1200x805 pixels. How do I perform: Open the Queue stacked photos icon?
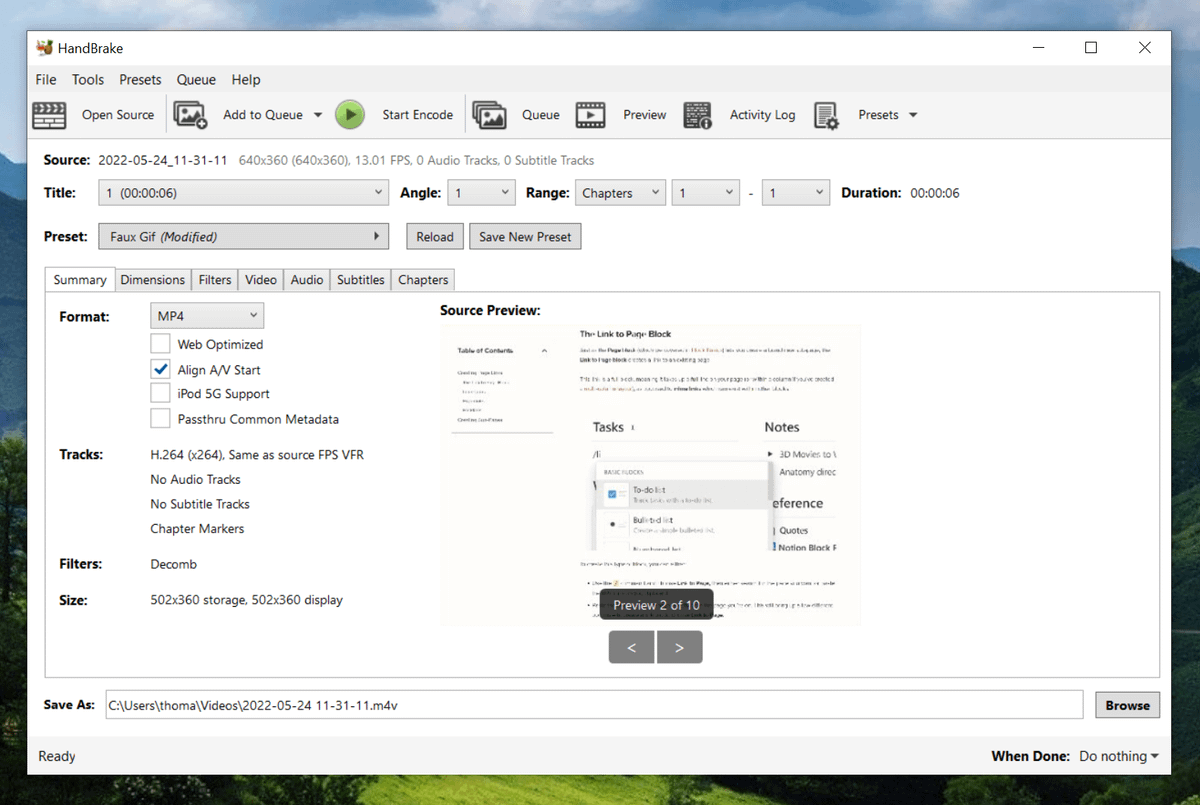click(489, 115)
